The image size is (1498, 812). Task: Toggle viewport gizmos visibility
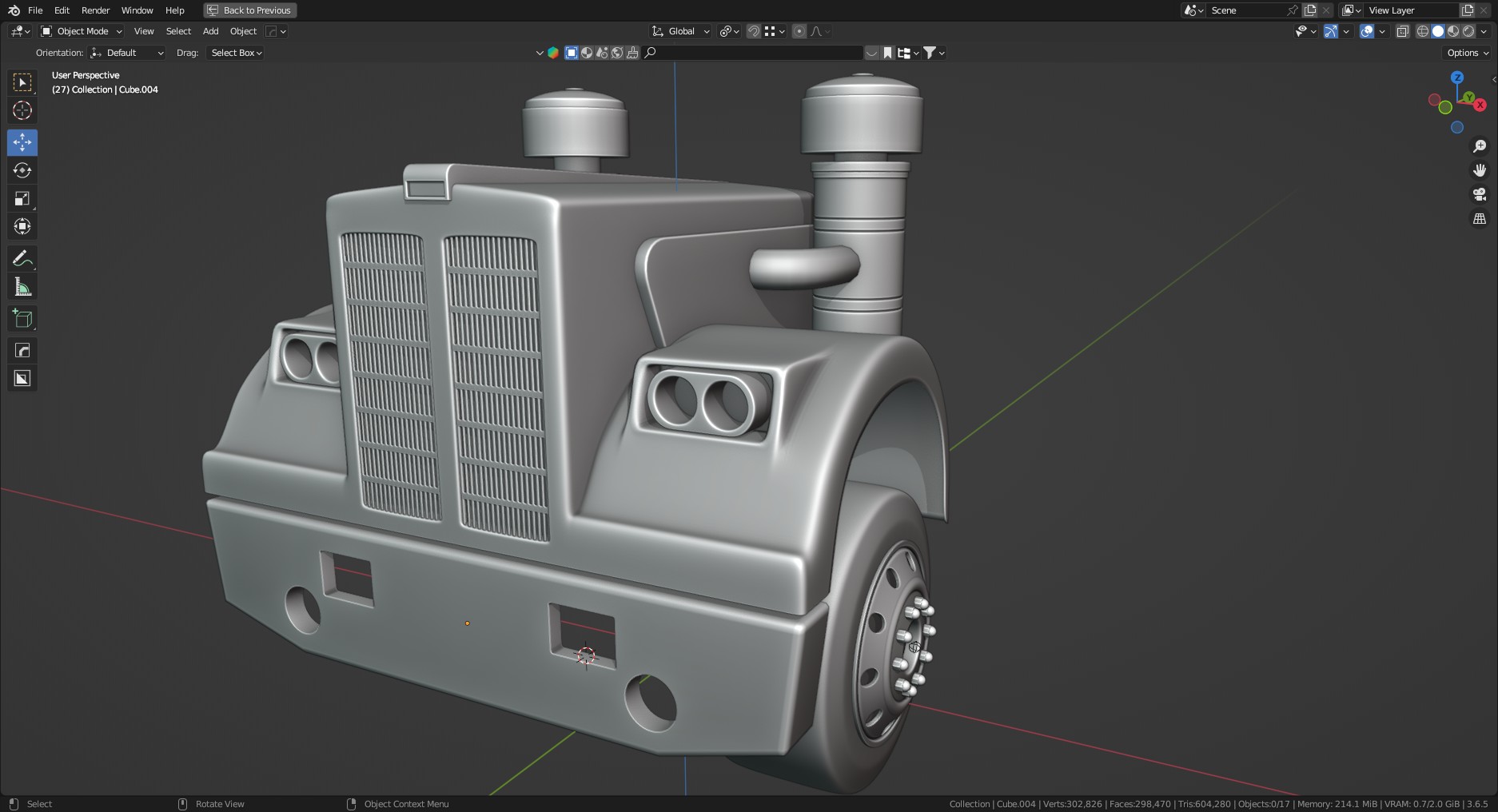tap(1331, 31)
